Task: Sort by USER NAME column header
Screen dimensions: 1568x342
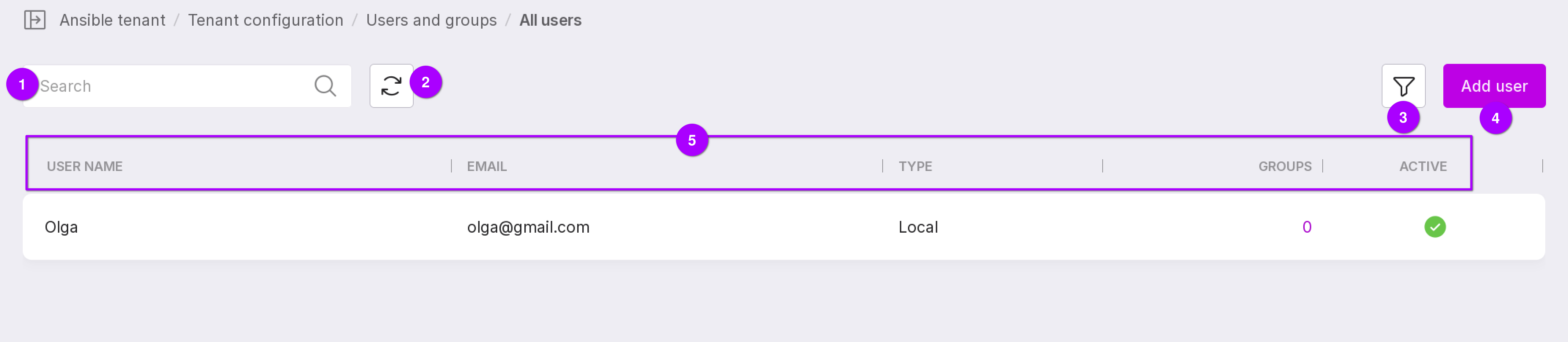Action: coord(85,167)
